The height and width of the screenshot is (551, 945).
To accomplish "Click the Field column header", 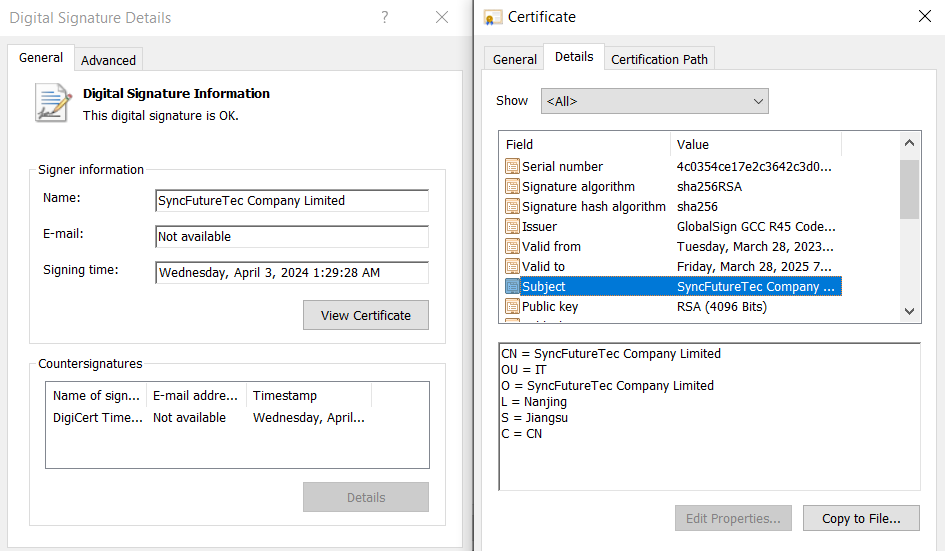I will (x=585, y=145).
